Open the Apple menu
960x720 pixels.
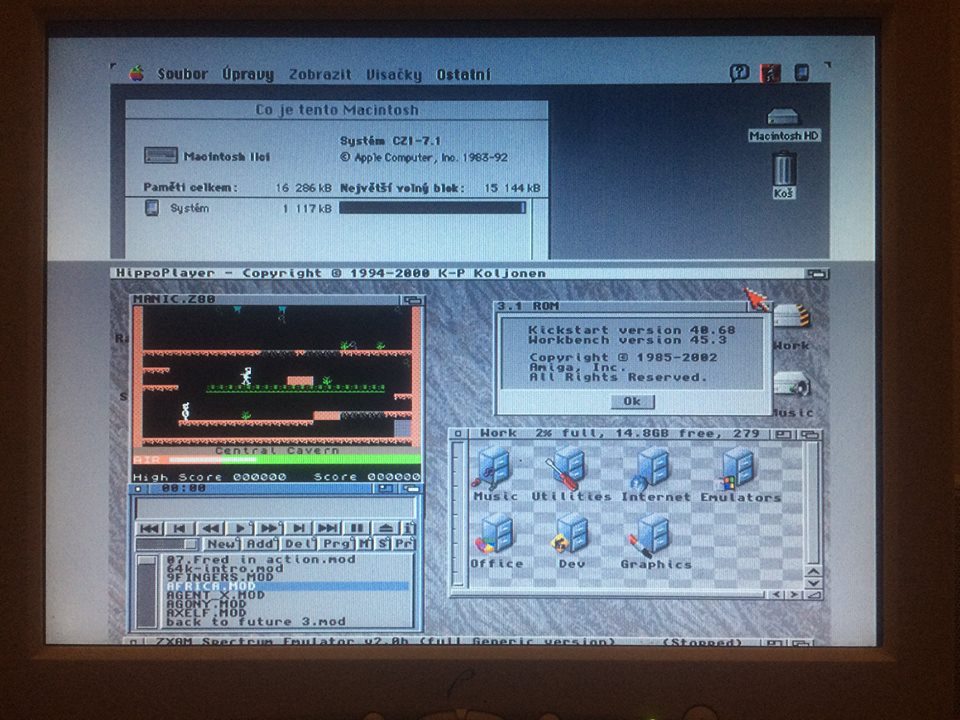137,73
